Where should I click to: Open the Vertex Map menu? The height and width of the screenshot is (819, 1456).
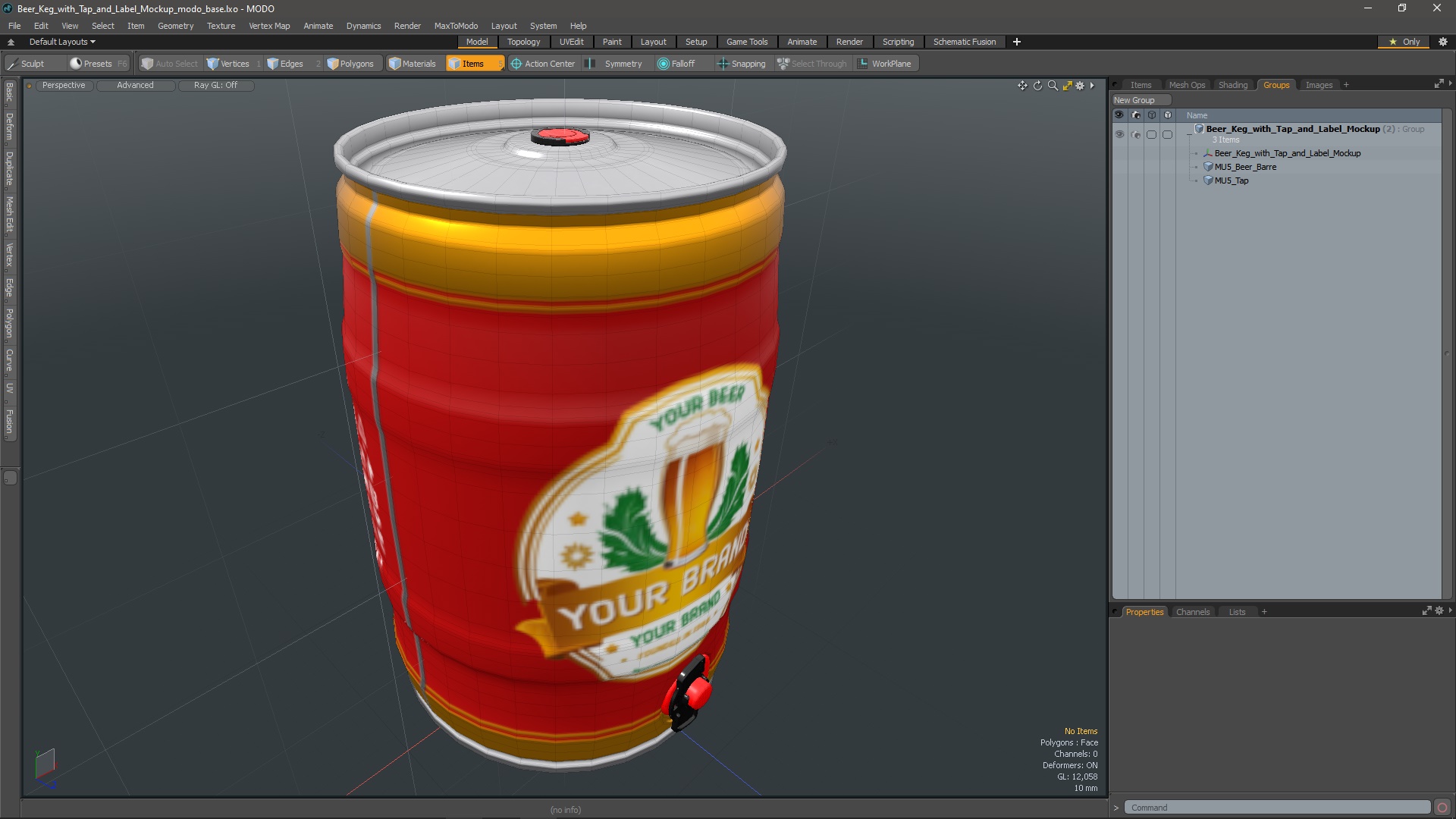[x=269, y=26]
